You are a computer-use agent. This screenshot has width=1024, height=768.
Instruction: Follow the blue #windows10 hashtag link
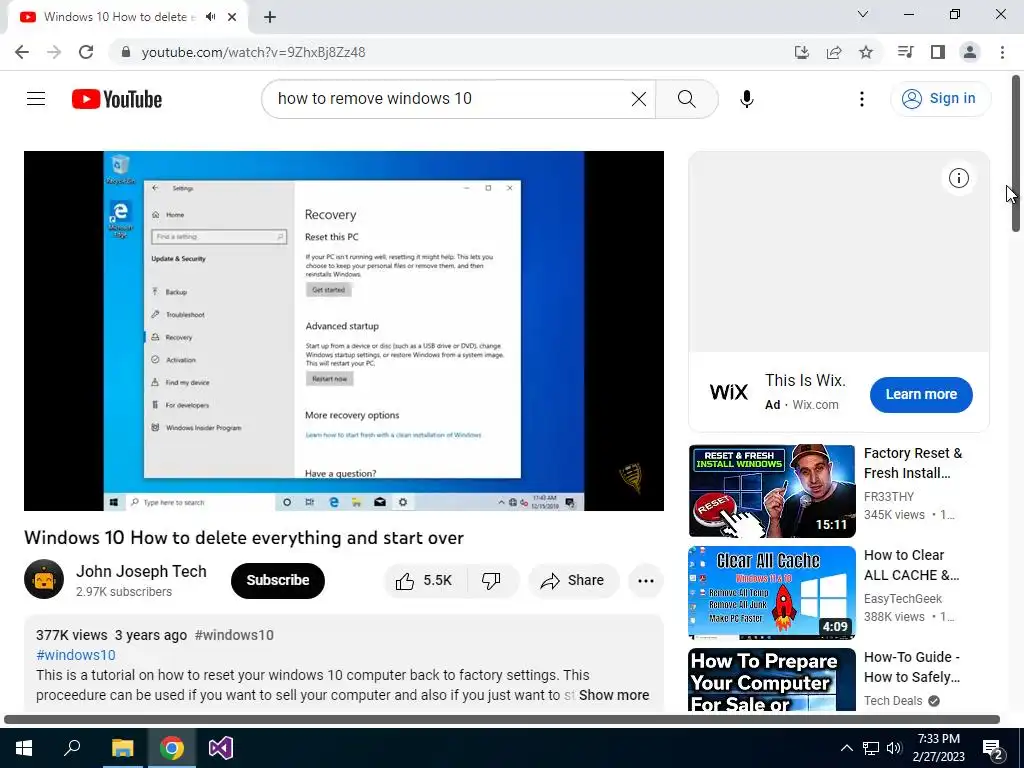76,655
